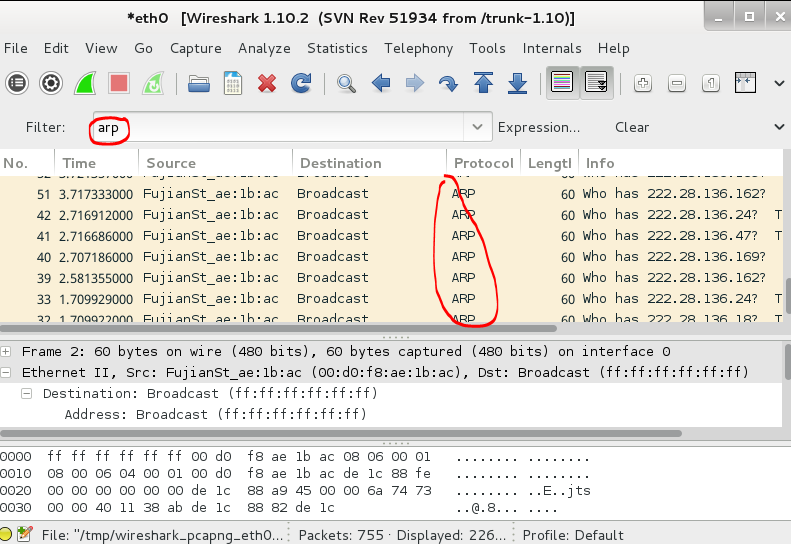Edit capture file comments status icon

tap(24, 534)
